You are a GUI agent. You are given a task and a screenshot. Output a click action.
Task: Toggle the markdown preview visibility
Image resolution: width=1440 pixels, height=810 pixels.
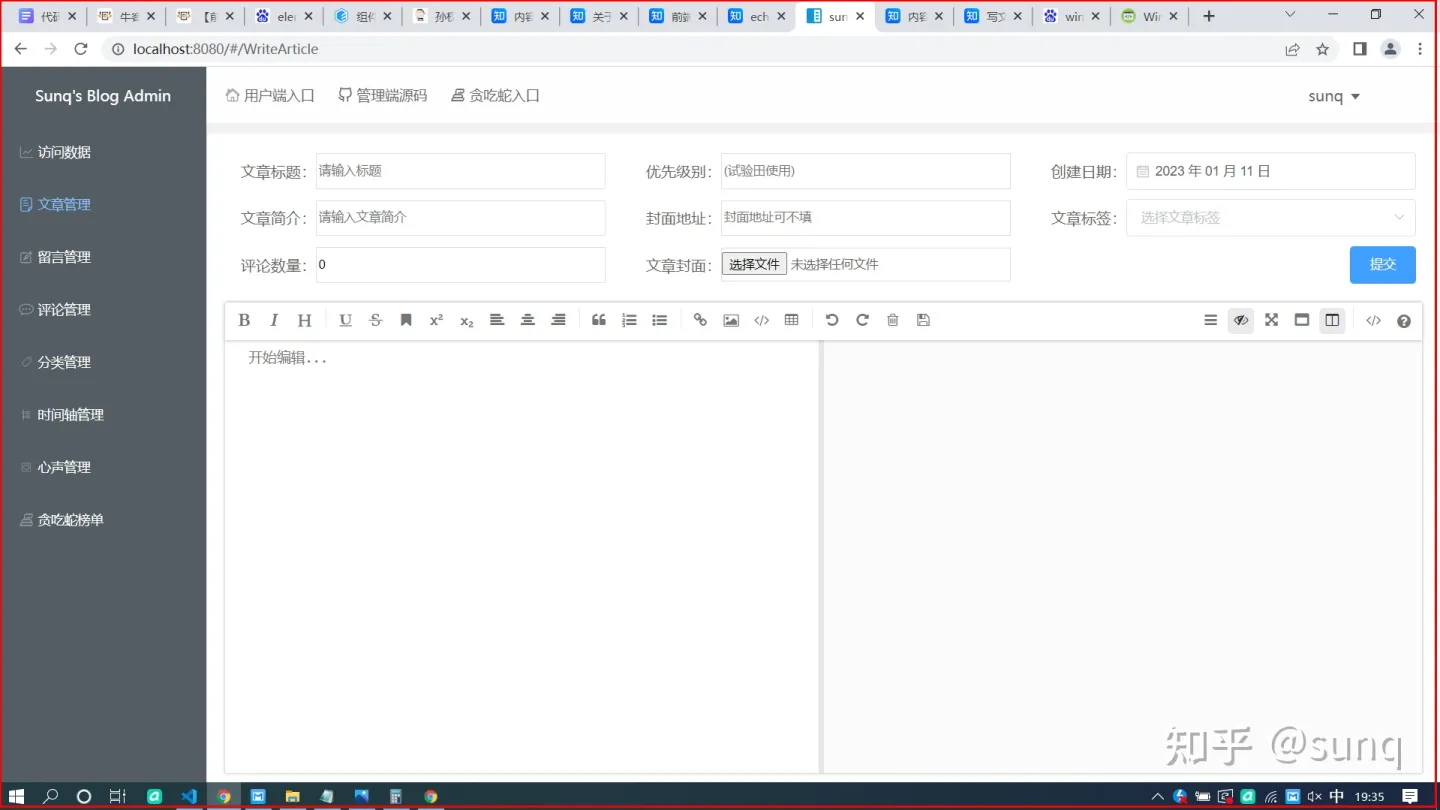(1241, 320)
